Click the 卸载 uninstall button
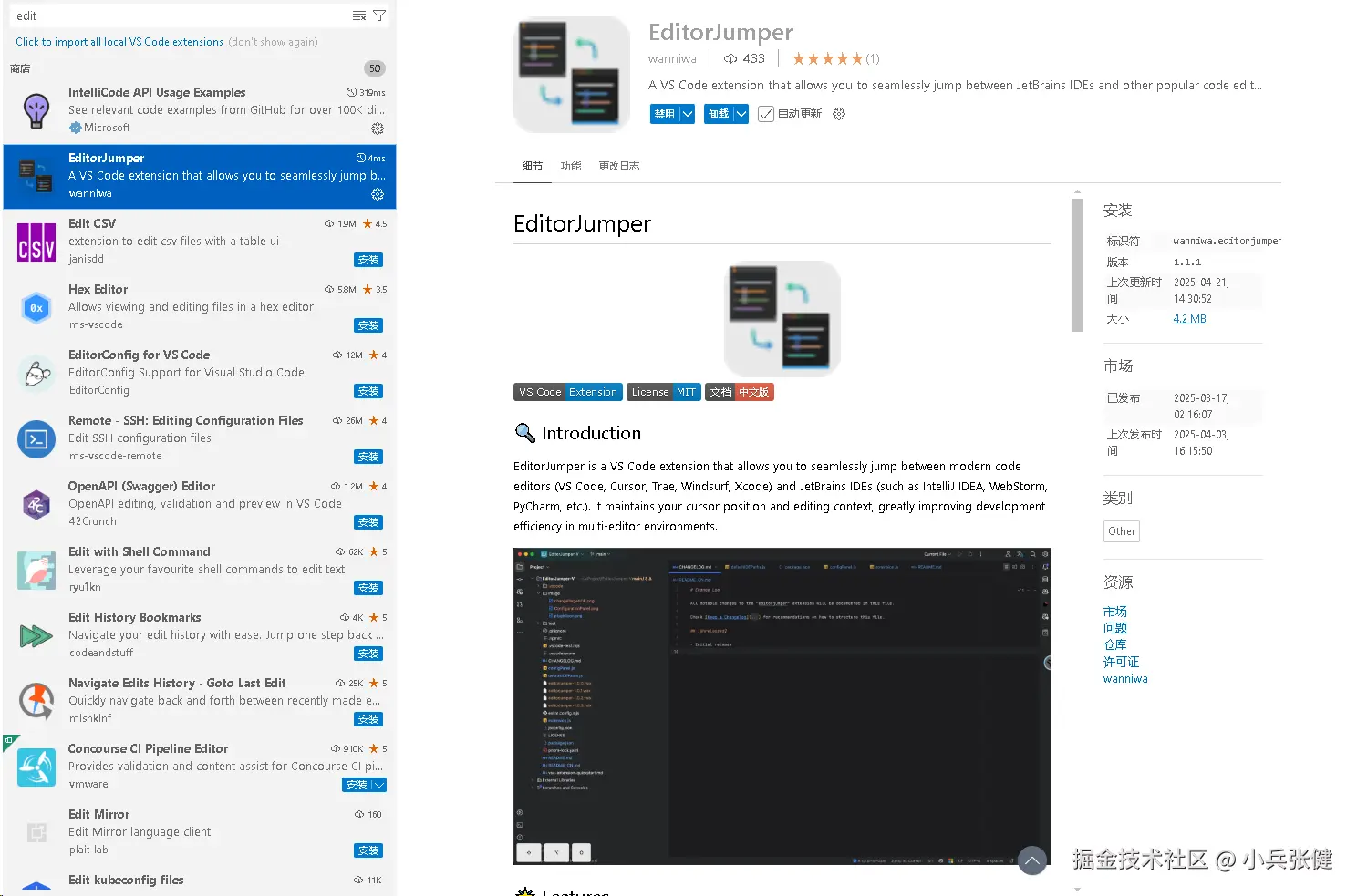This screenshot has height=896, width=1357. click(719, 114)
